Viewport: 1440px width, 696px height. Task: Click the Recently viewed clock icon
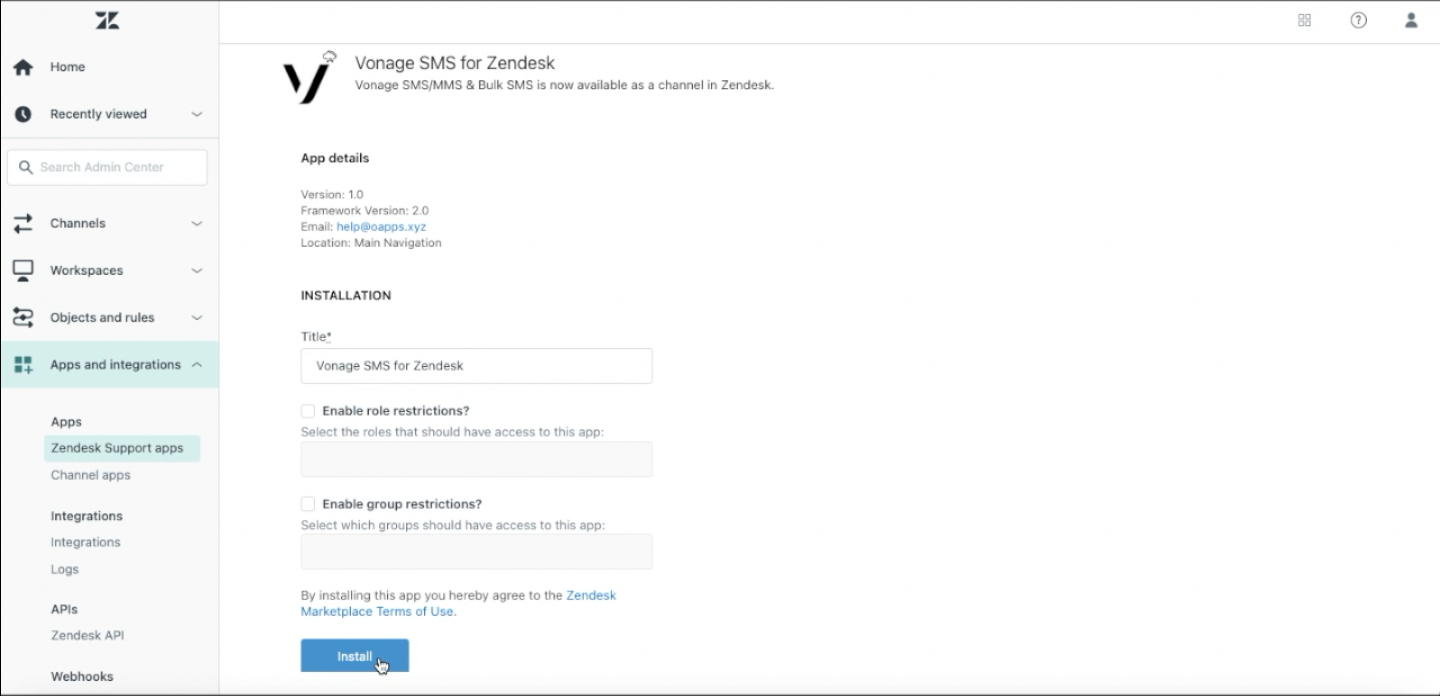(x=23, y=114)
